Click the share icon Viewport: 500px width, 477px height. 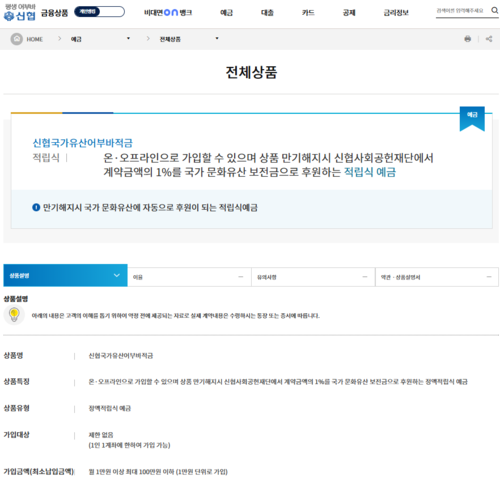pyautogui.click(x=489, y=39)
